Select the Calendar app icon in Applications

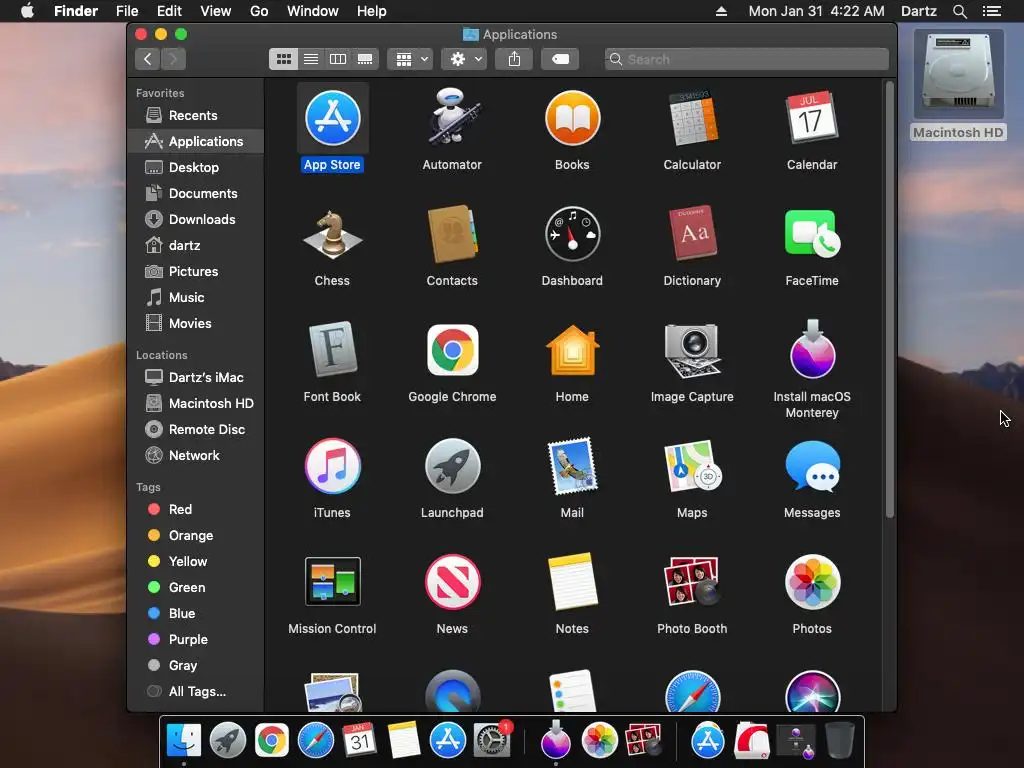(x=812, y=118)
